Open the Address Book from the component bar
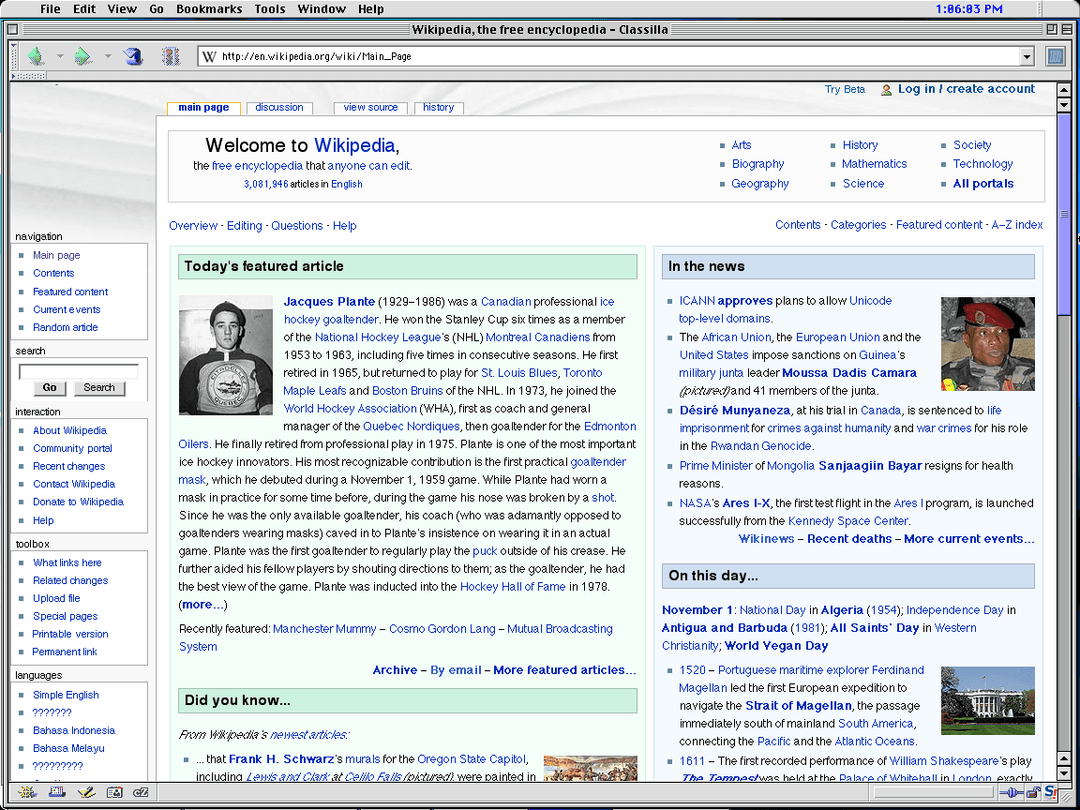 113,792
